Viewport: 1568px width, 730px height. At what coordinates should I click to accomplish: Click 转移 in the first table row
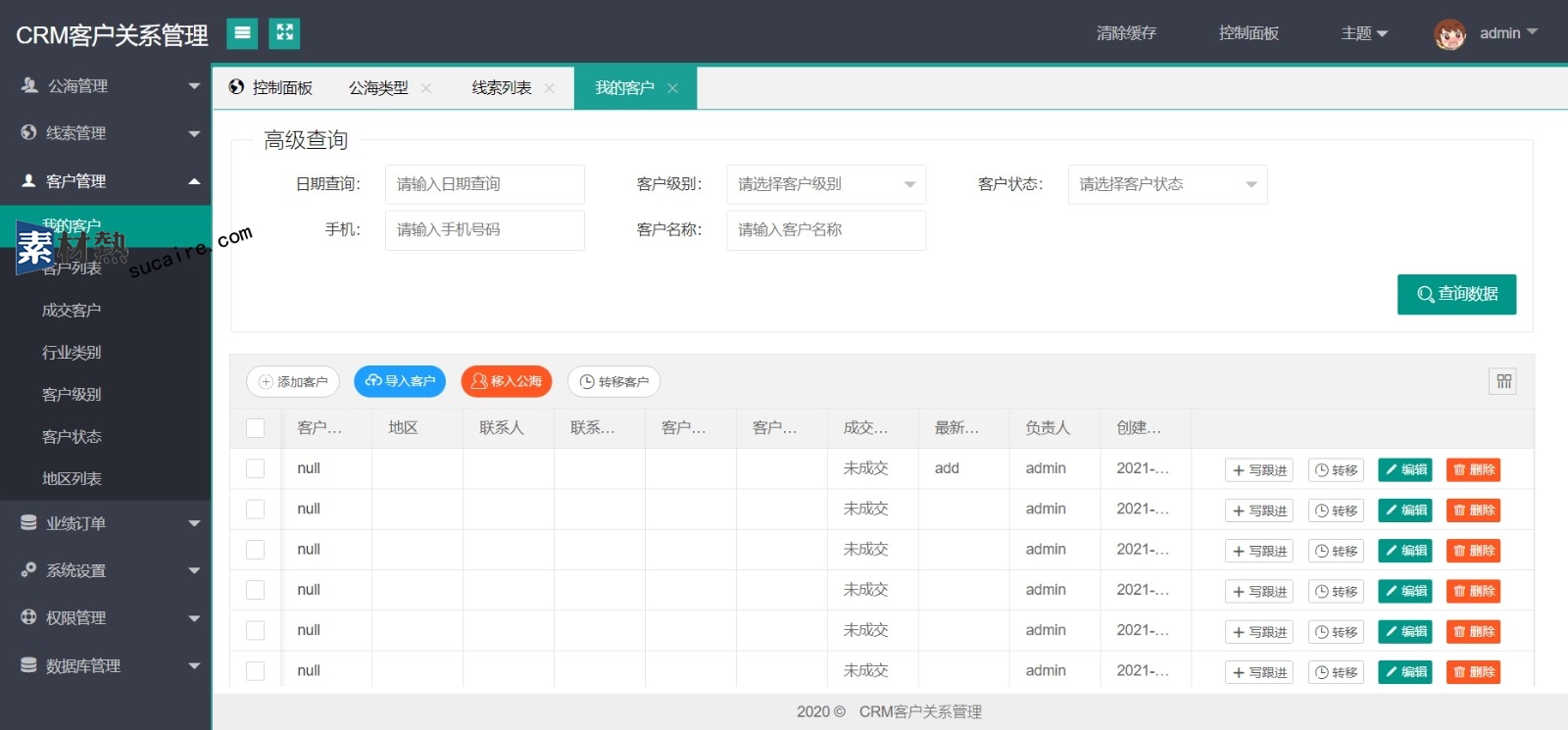1336,470
